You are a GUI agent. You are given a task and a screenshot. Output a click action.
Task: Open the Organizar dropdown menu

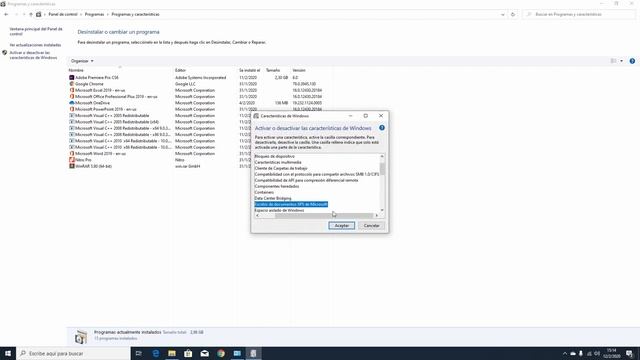click(x=82, y=61)
